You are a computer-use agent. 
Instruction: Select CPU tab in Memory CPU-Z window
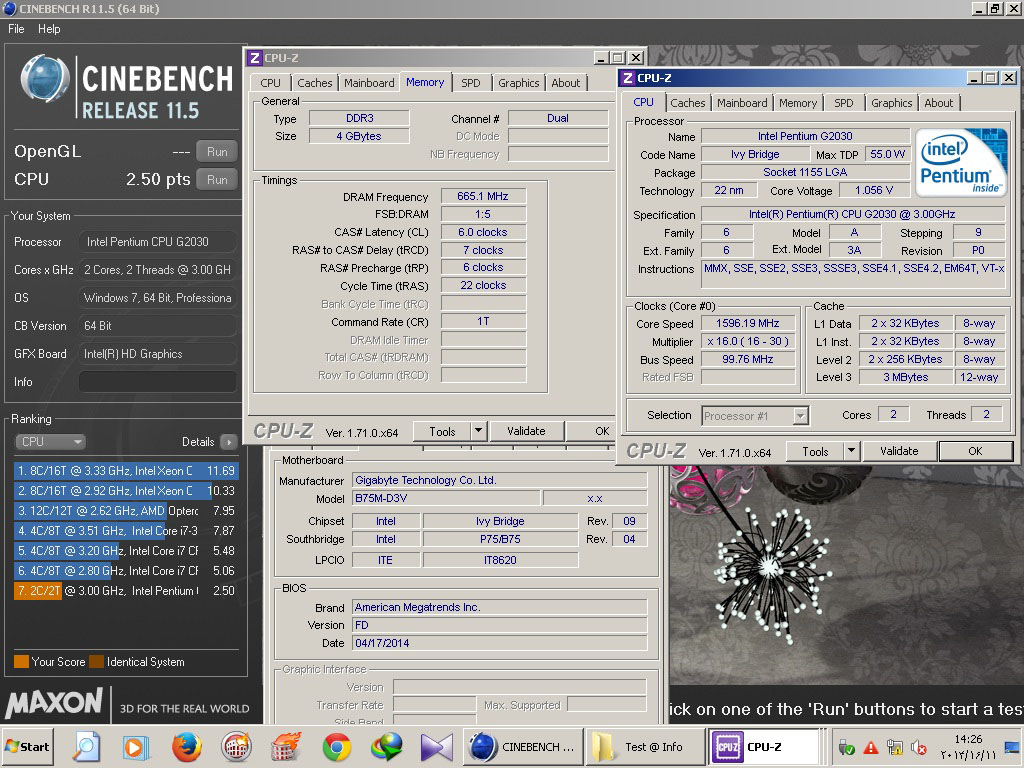[270, 83]
